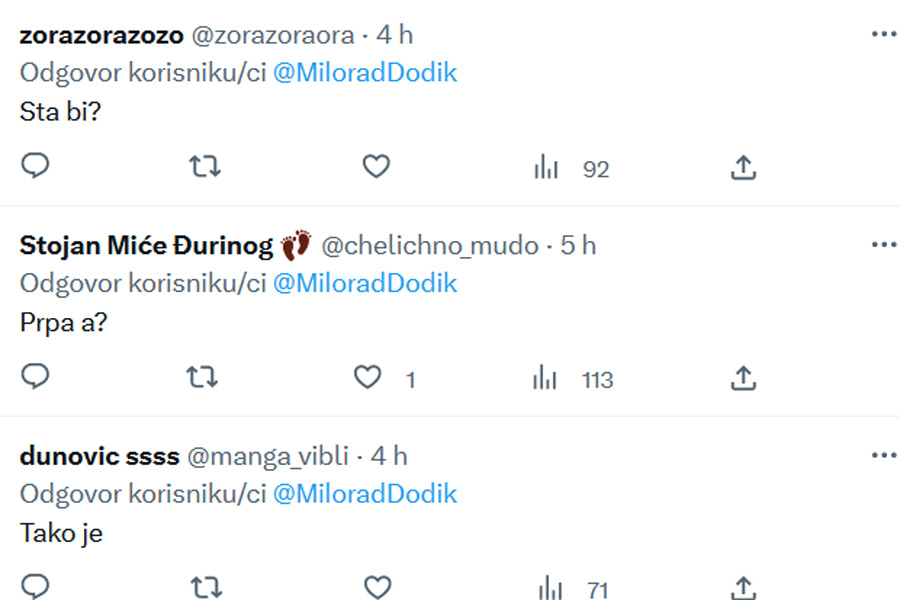Retweet the "Sta bi?" tweet

(205, 167)
